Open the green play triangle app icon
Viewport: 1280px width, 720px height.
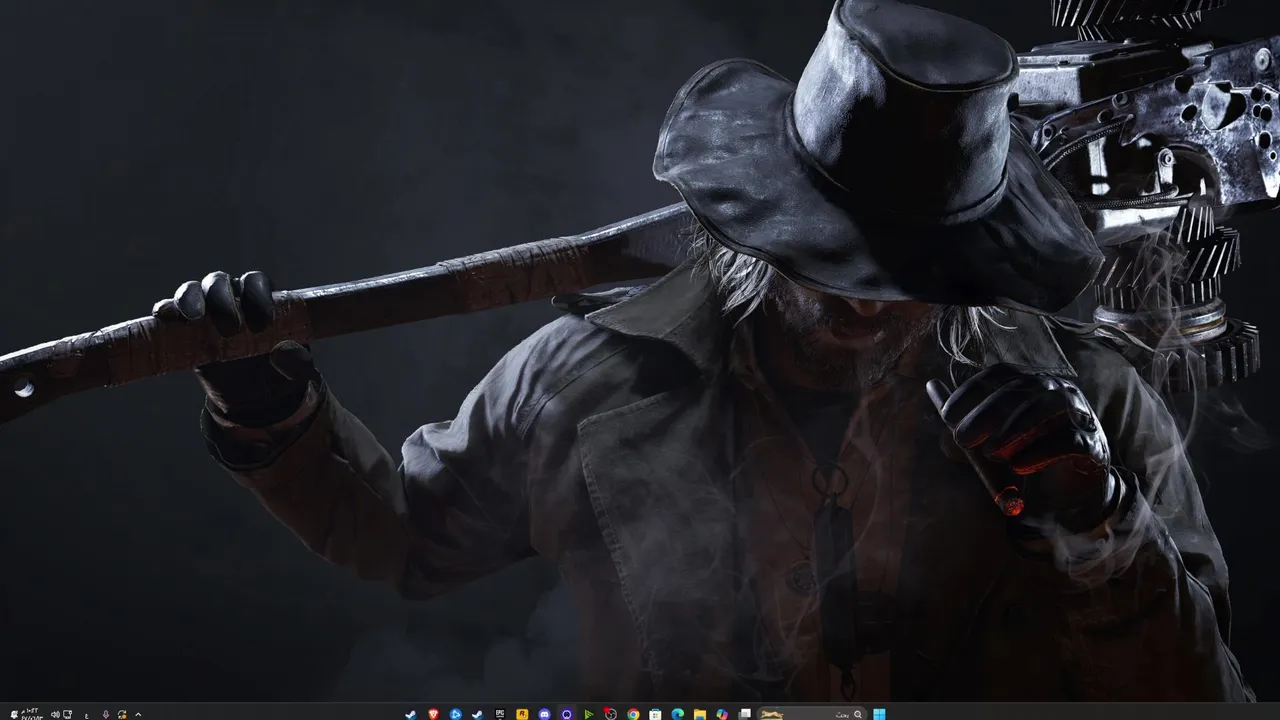(589, 714)
